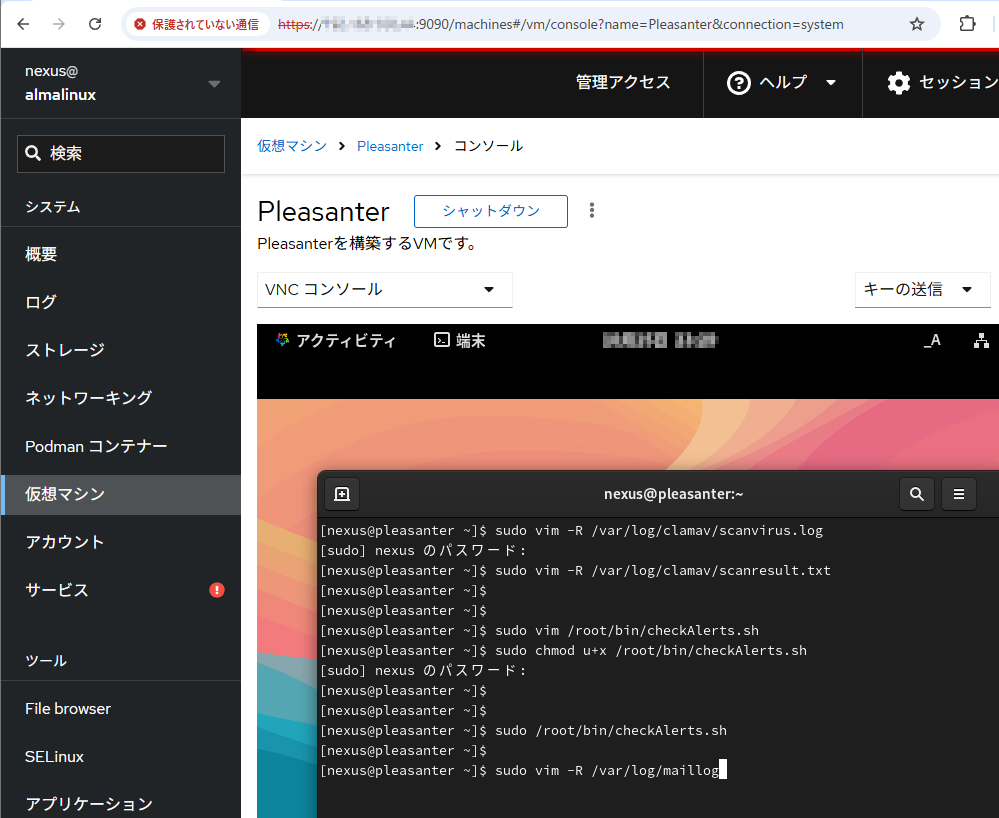Expand the ヘルプ menu

coord(783,83)
